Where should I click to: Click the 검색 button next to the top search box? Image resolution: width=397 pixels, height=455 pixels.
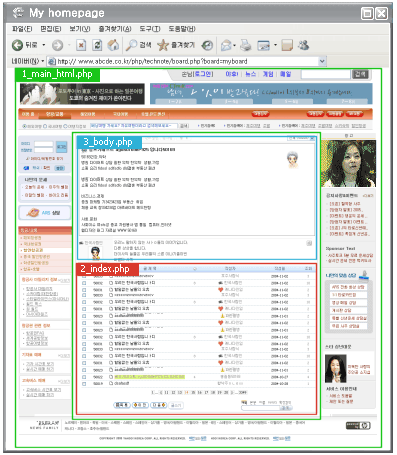tap(360, 74)
